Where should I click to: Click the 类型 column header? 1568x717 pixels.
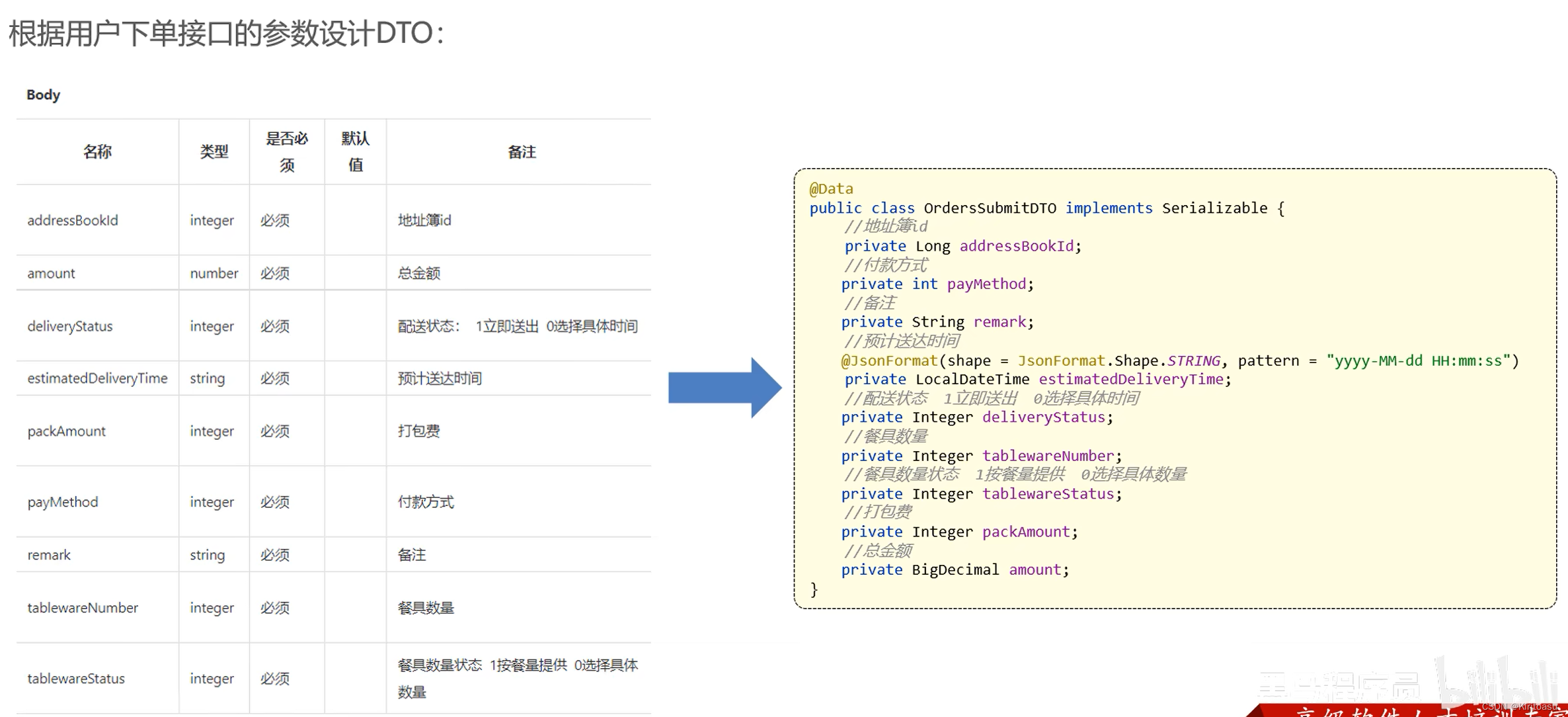click(x=214, y=151)
